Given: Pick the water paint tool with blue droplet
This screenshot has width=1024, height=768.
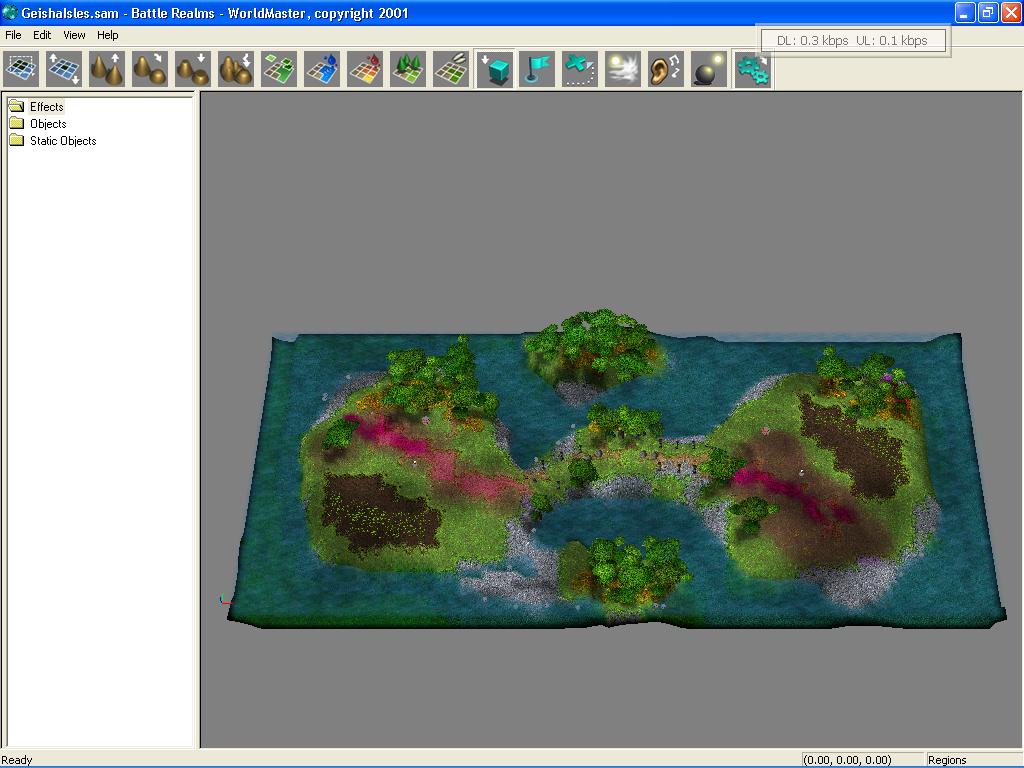Looking at the screenshot, I should click(x=322, y=69).
